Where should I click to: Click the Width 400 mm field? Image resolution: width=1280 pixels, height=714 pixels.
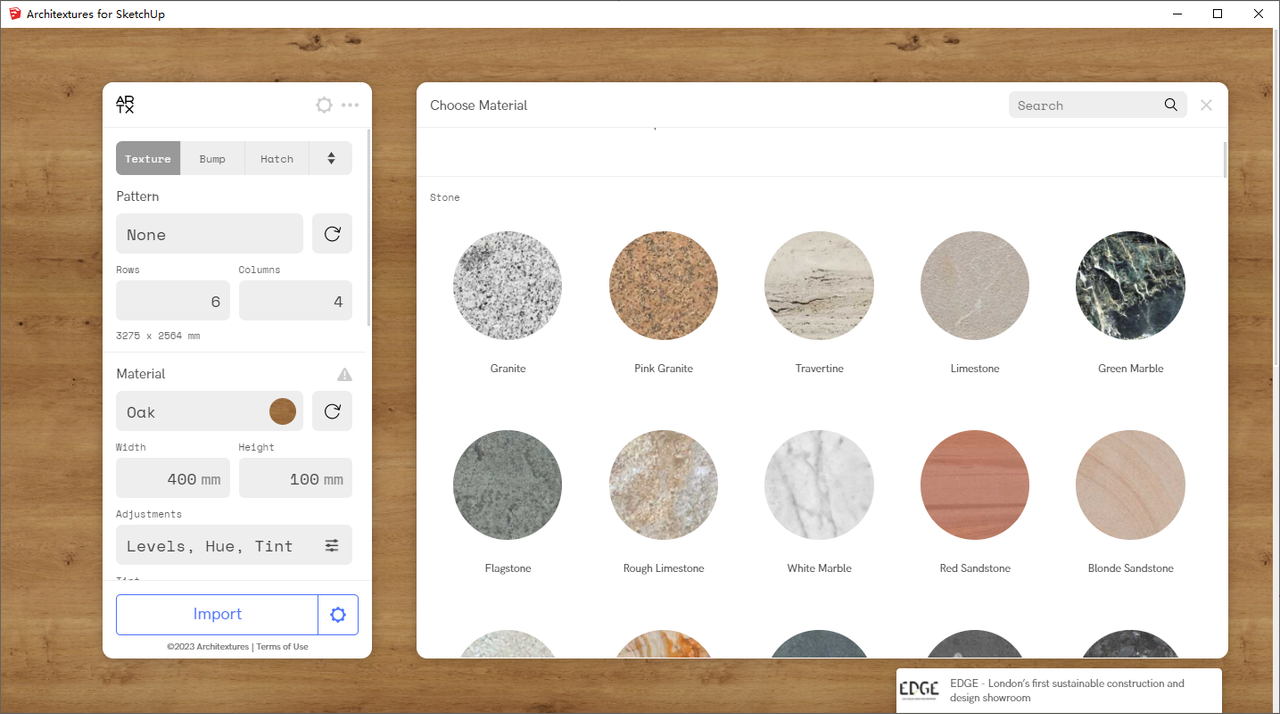point(173,478)
